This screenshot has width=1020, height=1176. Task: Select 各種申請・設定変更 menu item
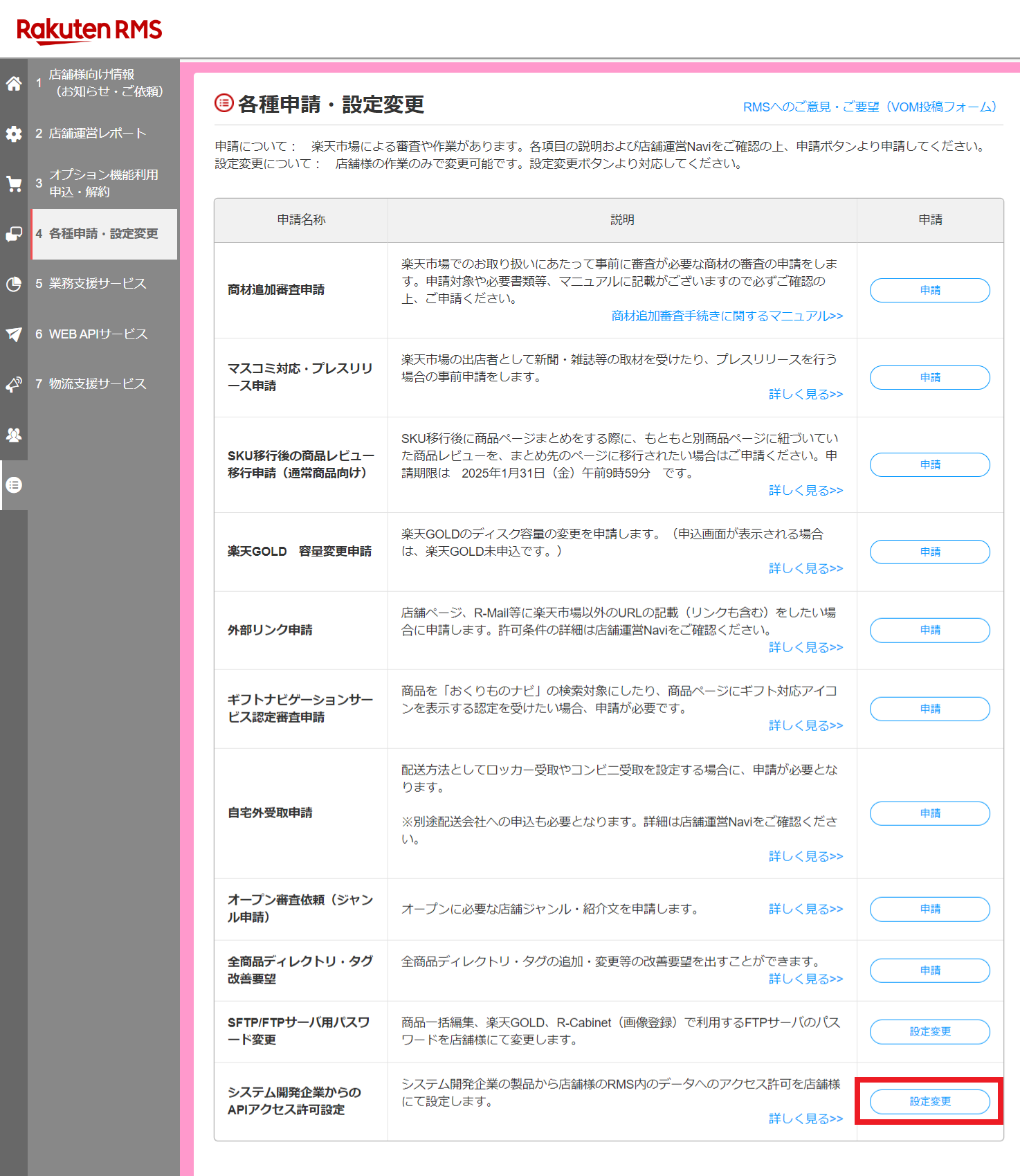click(x=104, y=234)
